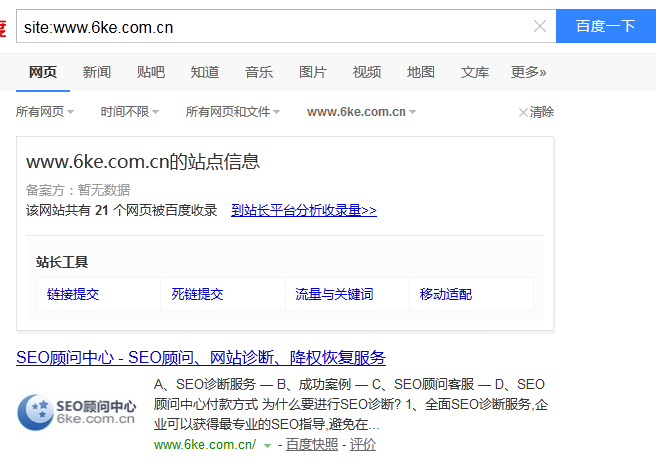The height and width of the screenshot is (463, 656).
Task: Open the 文库 tab
Action: (474, 72)
